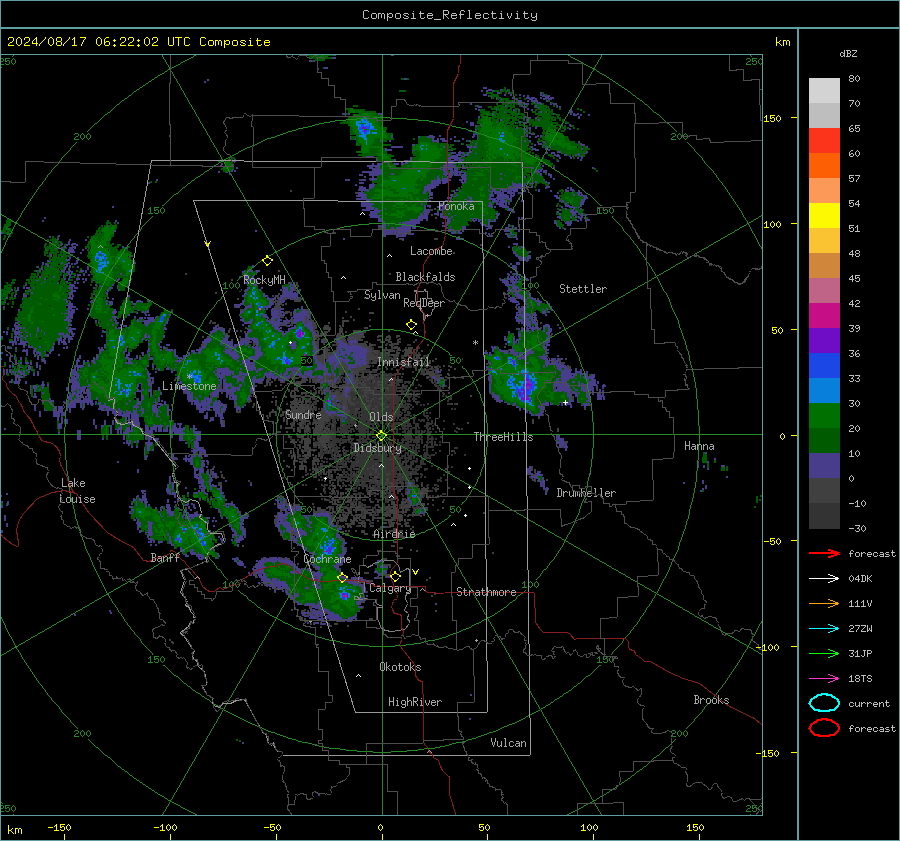Click the dBZ legend heading
This screenshot has height=841, width=900.
[x=848, y=54]
